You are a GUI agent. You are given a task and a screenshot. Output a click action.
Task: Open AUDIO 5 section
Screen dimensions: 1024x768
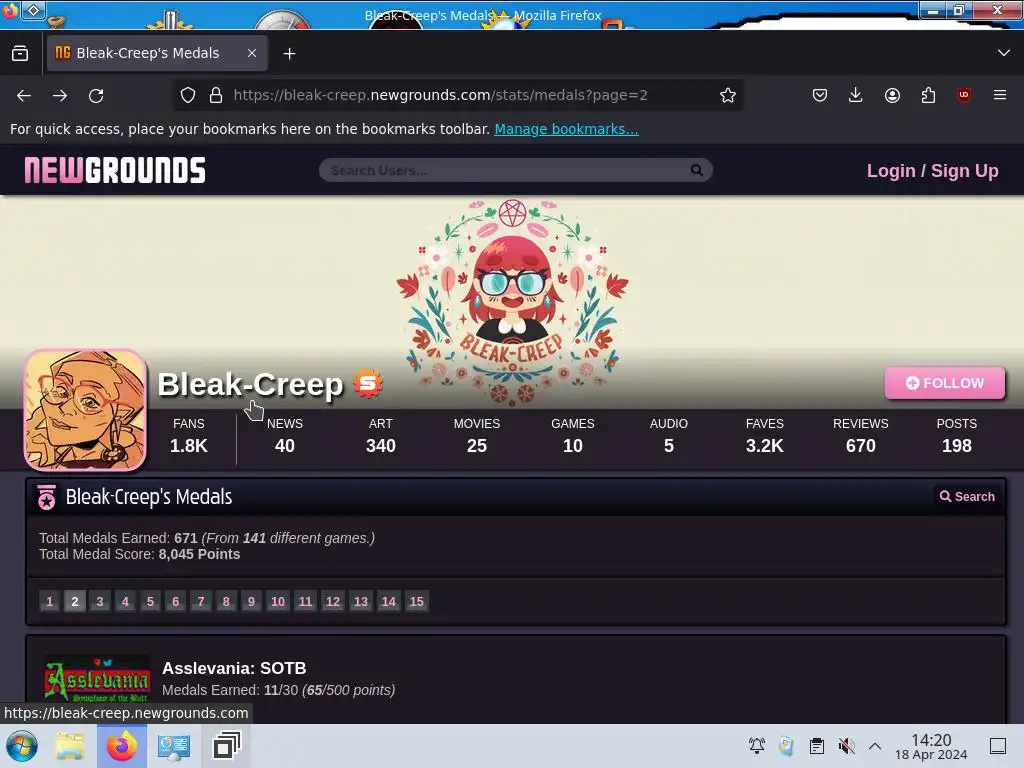click(x=669, y=436)
